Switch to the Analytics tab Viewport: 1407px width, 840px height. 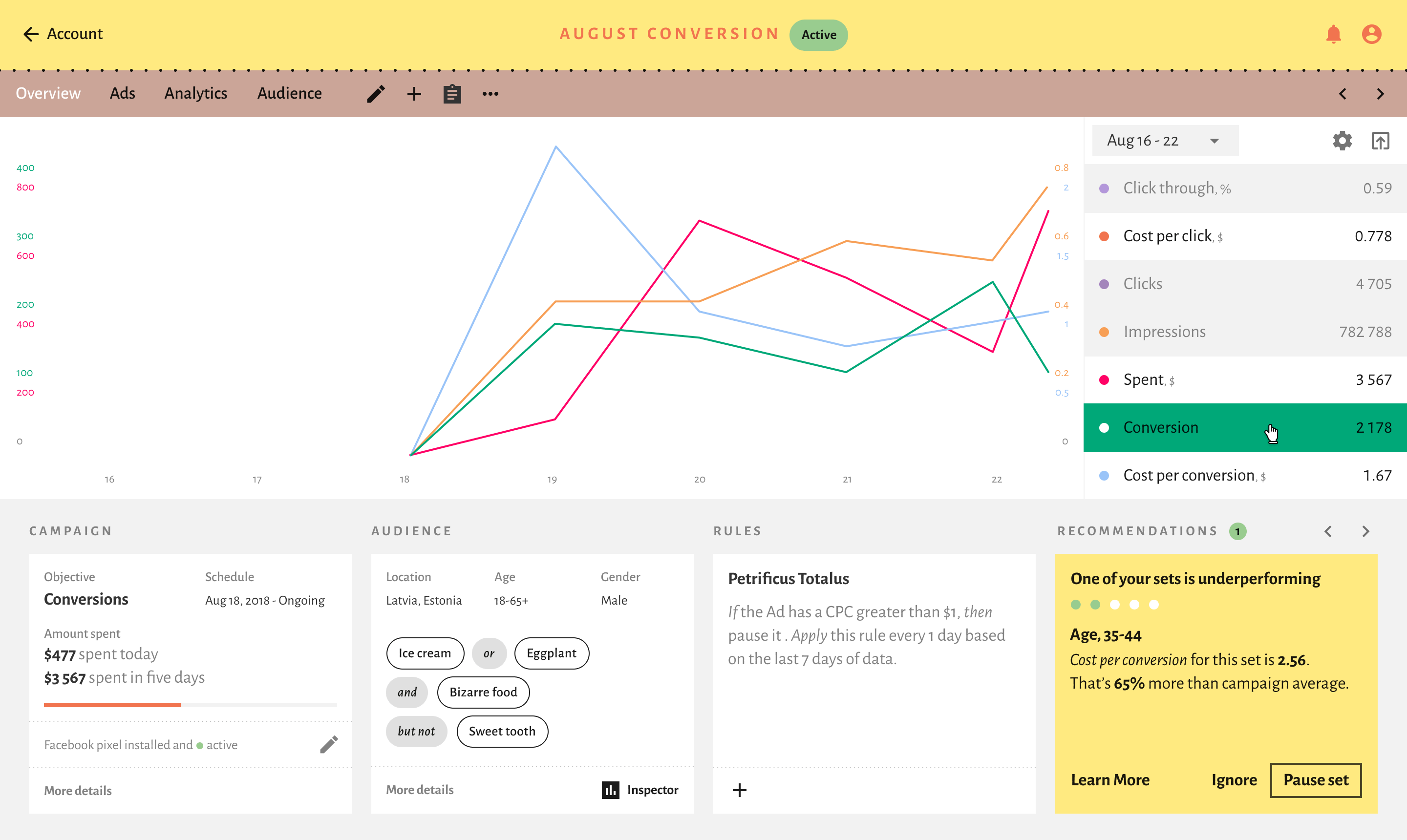click(x=195, y=93)
